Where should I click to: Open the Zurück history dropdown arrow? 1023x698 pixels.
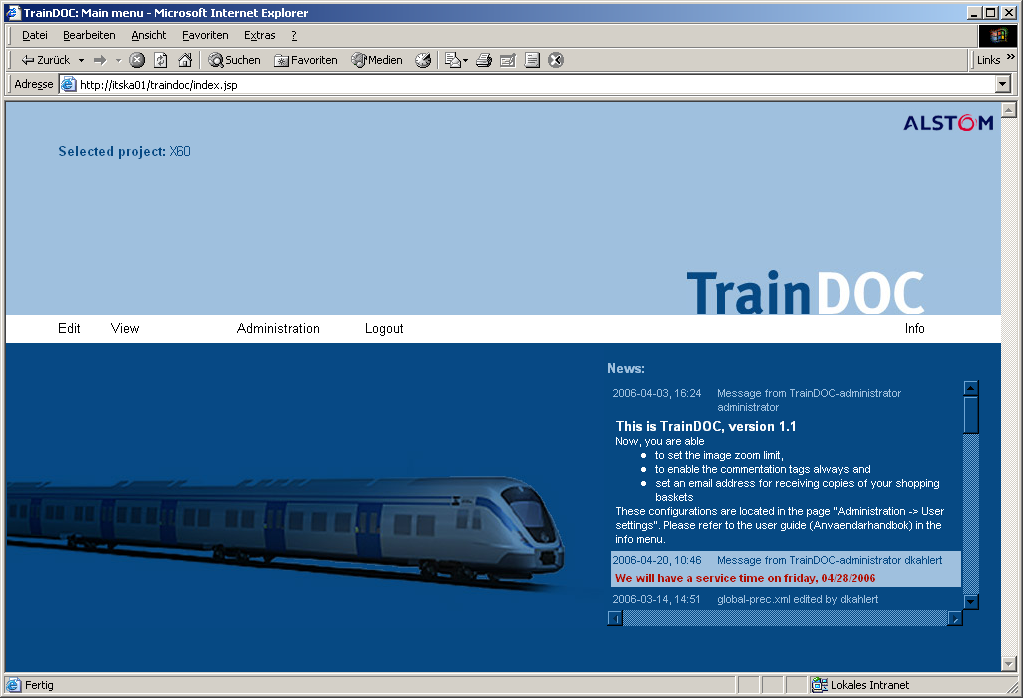click(x=82, y=61)
